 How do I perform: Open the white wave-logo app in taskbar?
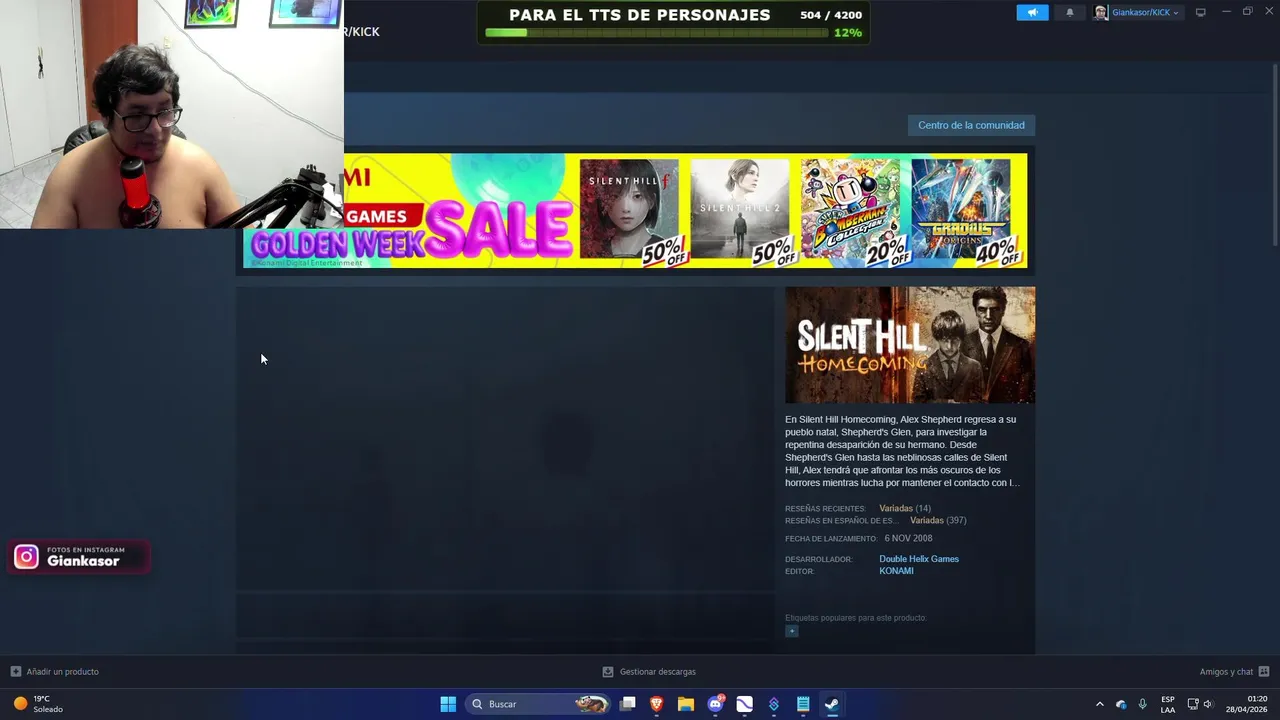coord(745,704)
